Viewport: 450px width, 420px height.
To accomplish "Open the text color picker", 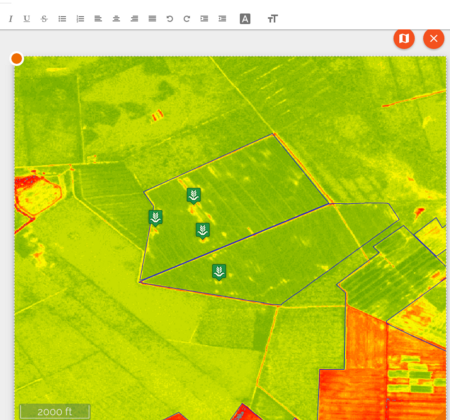I will [x=245, y=19].
